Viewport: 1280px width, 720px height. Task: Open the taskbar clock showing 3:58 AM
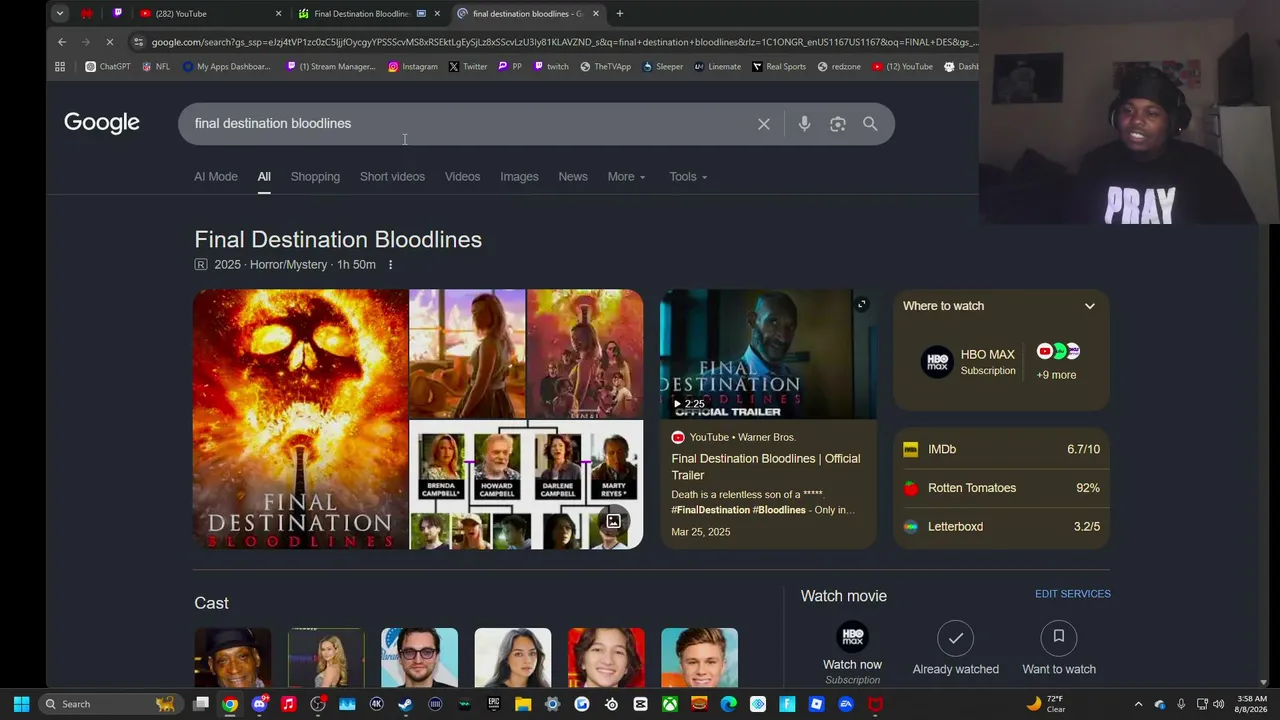(1252, 704)
